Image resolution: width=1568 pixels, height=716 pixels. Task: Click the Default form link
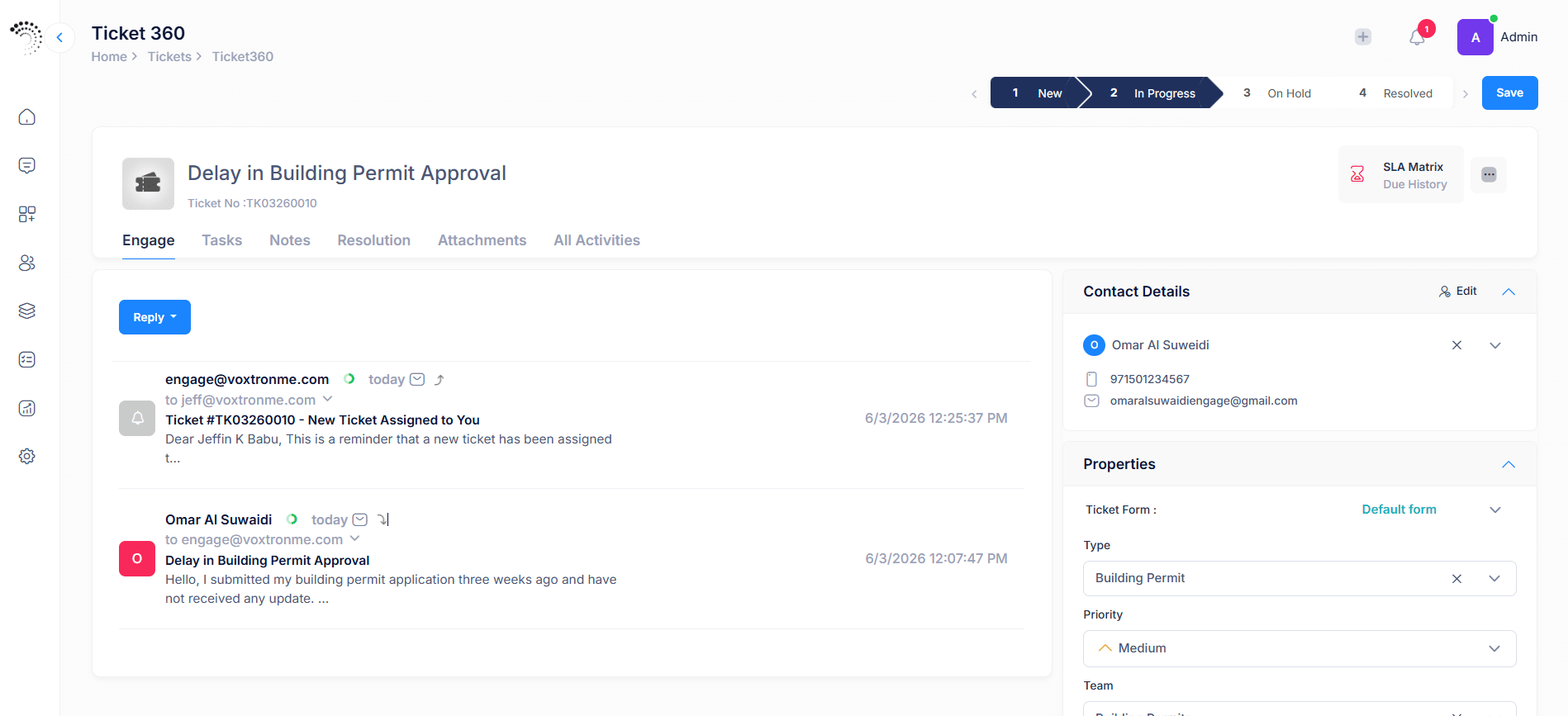(x=1399, y=510)
